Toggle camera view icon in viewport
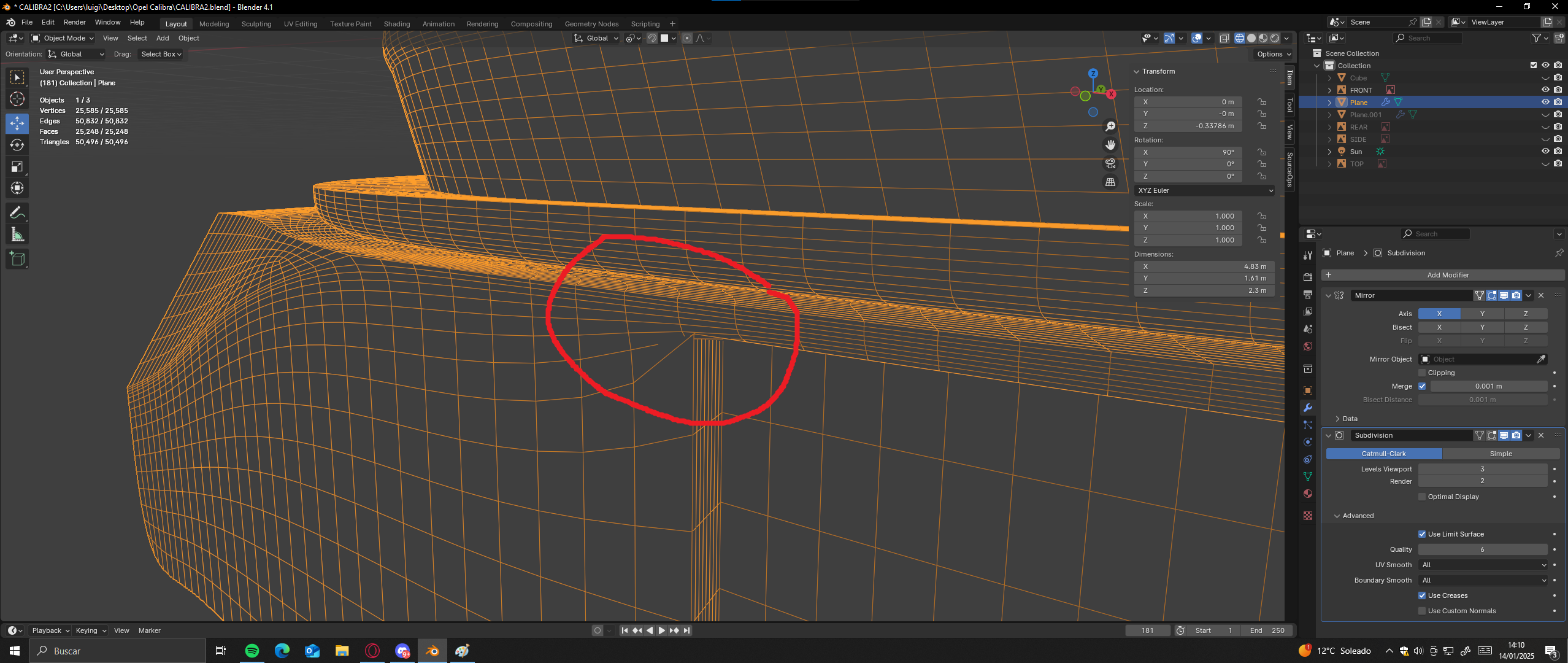 (1110, 163)
